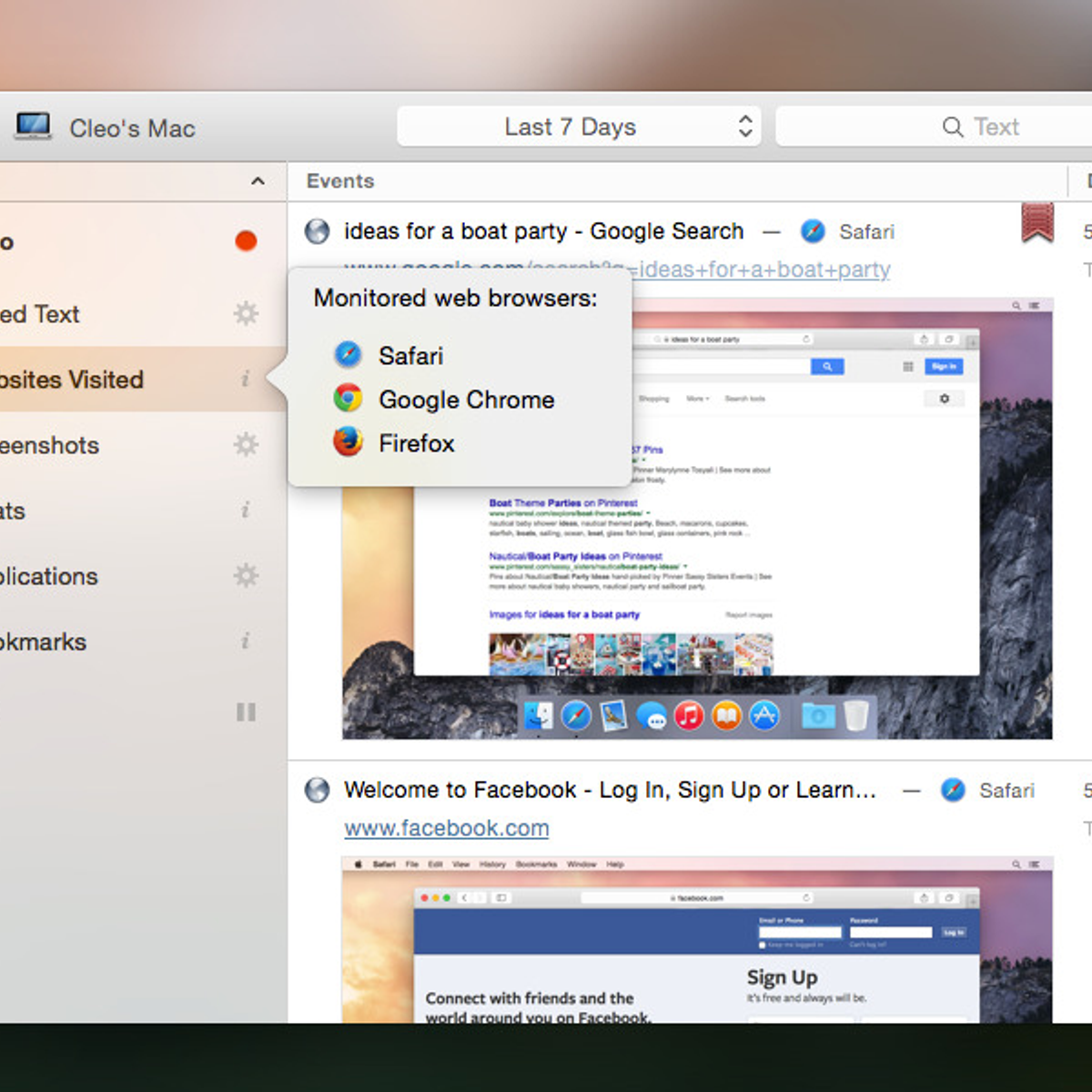The width and height of the screenshot is (1092, 1092).
Task: Click the info icon beside Bookmarks
Action: click(245, 642)
